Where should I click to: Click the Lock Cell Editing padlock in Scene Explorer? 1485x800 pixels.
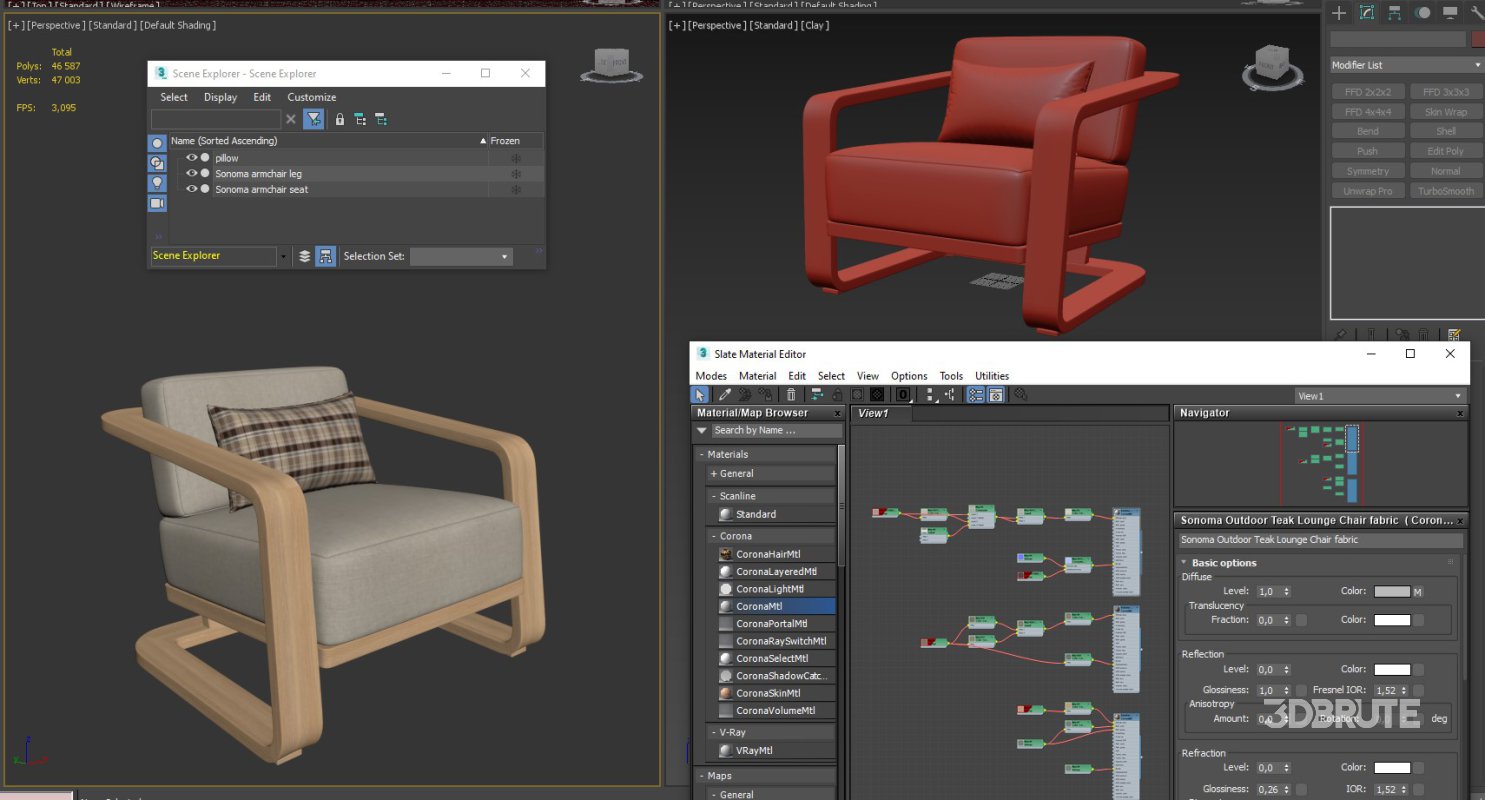pyautogui.click(x=340, y=119)
